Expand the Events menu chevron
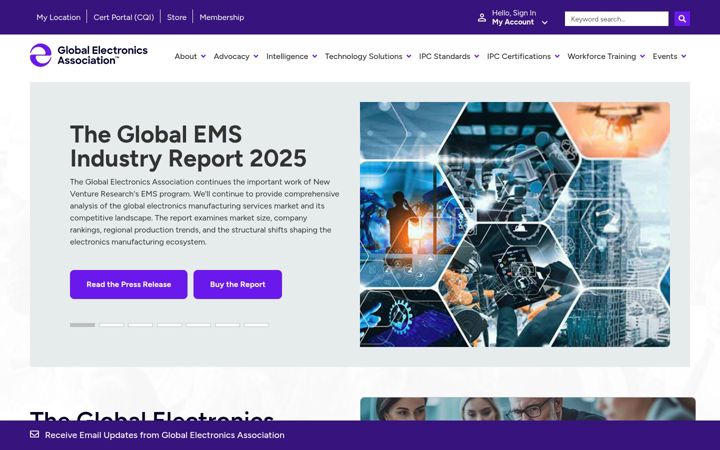This screenshot has height=450, width=720. [x=684, y=56]
